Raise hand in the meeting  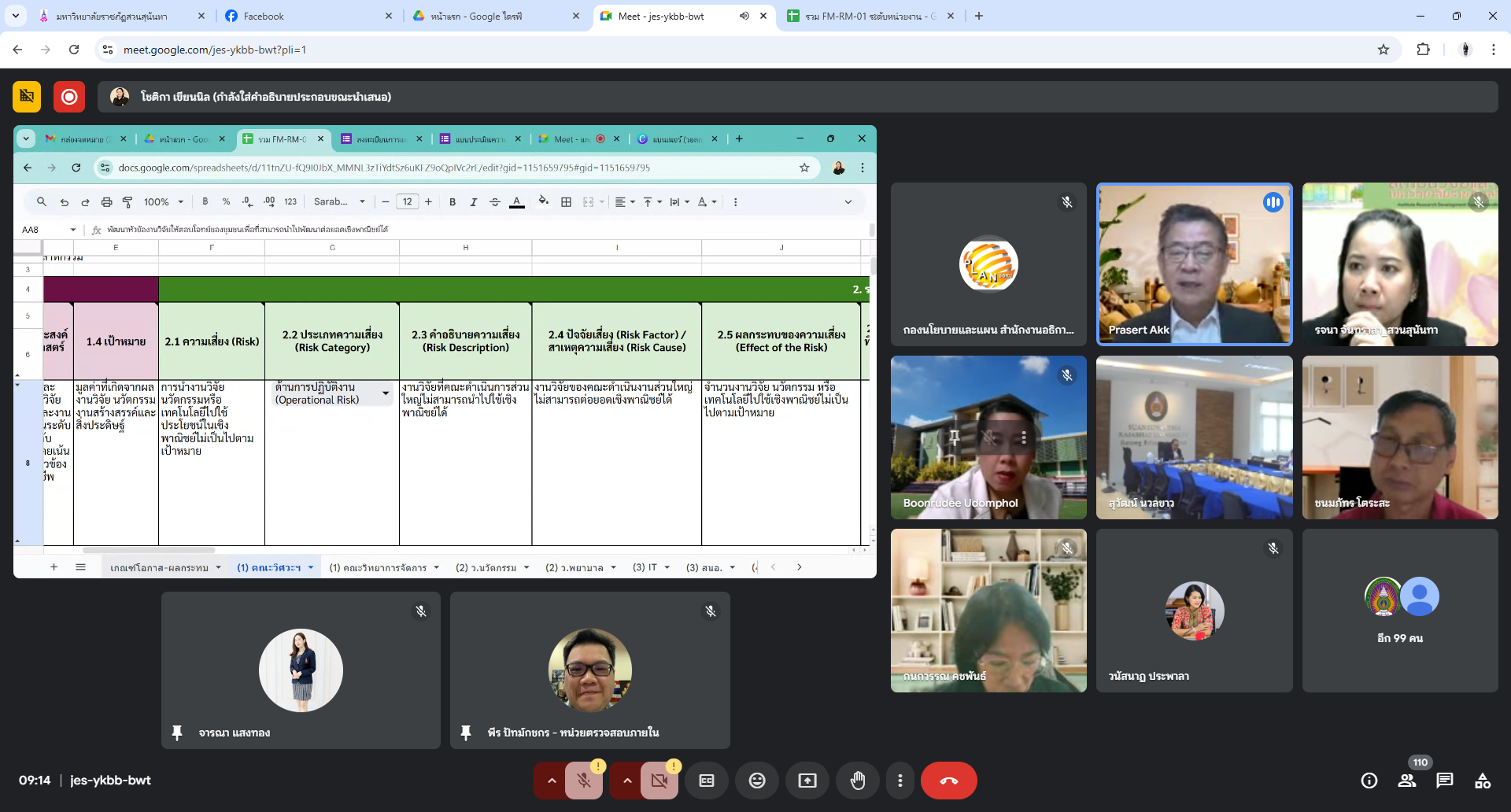point(857,781)
